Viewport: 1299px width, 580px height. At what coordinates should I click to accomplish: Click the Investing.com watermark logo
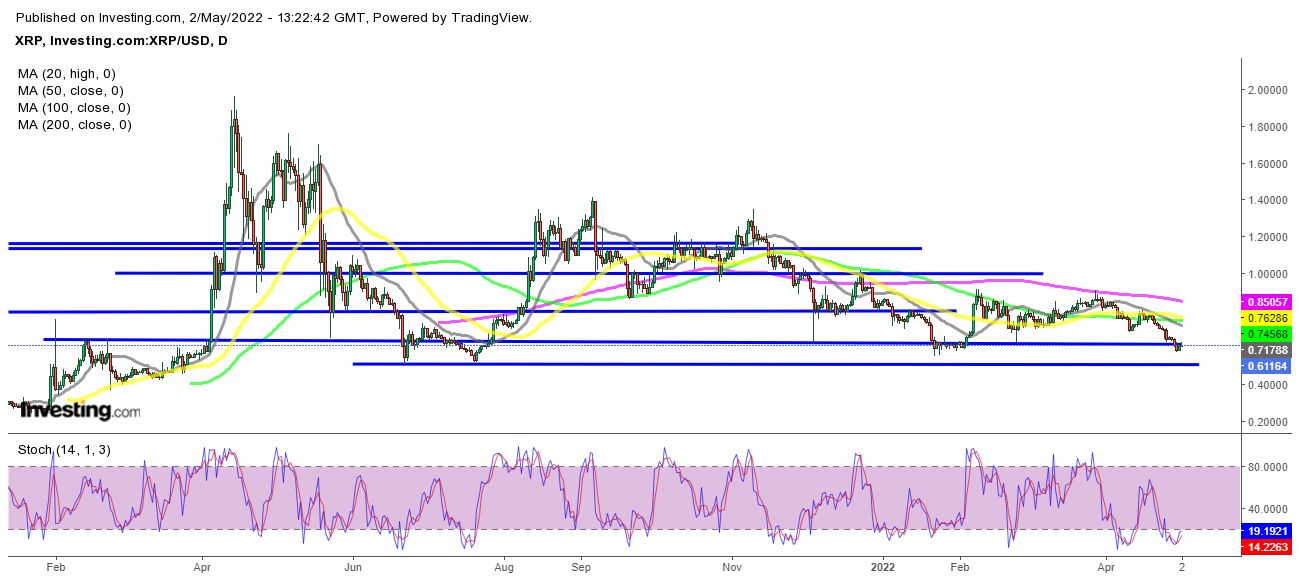pyautogui.click(x=80, y=410)
